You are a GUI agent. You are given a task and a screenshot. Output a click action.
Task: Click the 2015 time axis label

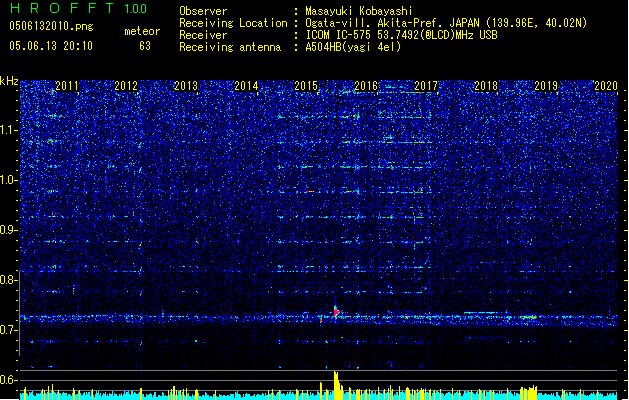(306, 86)
